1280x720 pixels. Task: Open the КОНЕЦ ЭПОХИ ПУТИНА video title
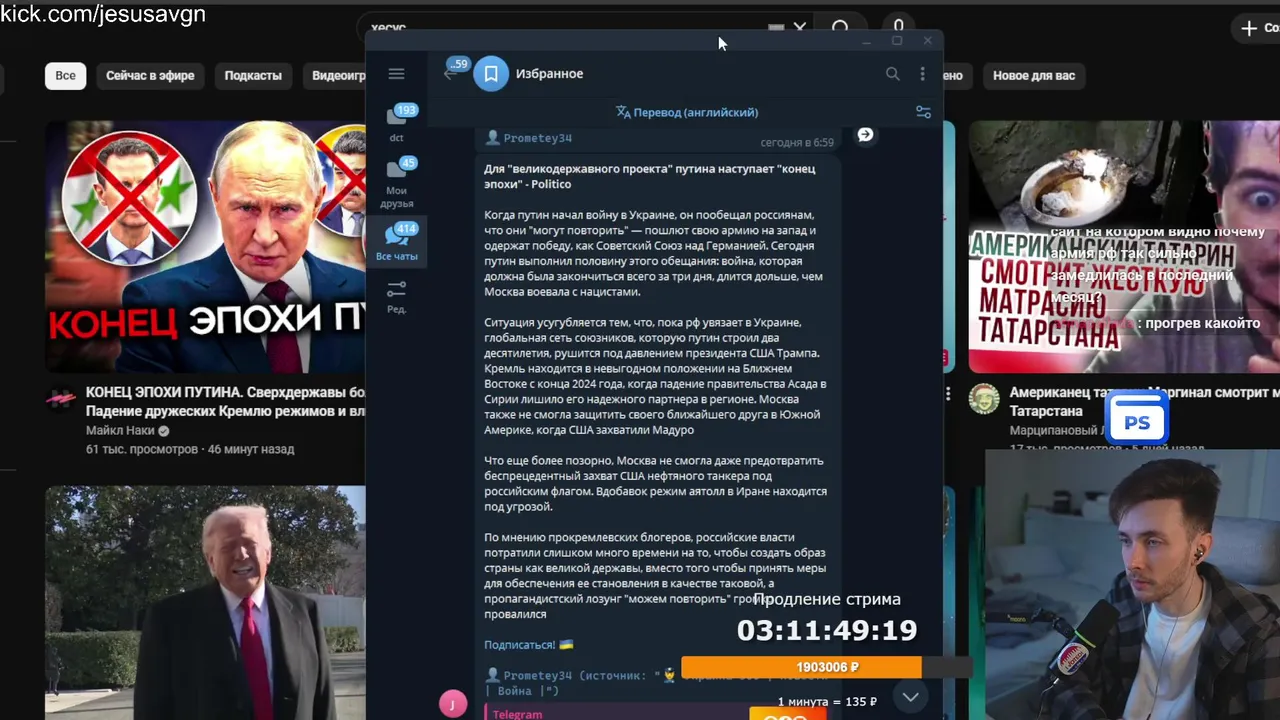coord(225,401)
